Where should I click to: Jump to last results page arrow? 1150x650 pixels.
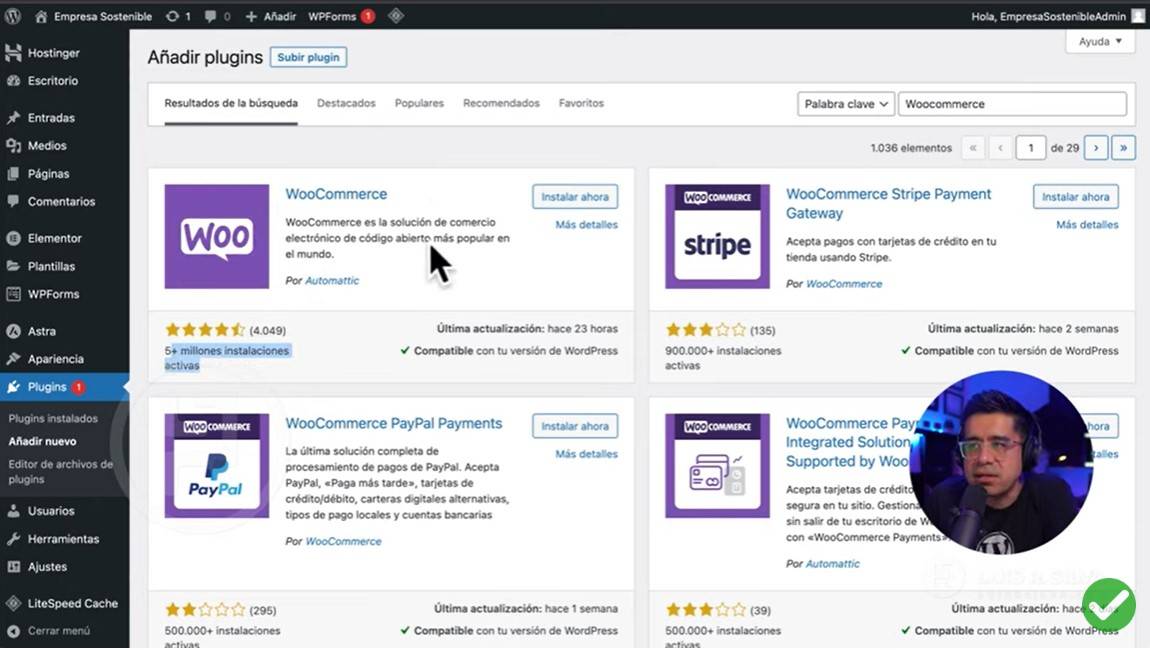pyautogui.click(x=1123, y=147)
